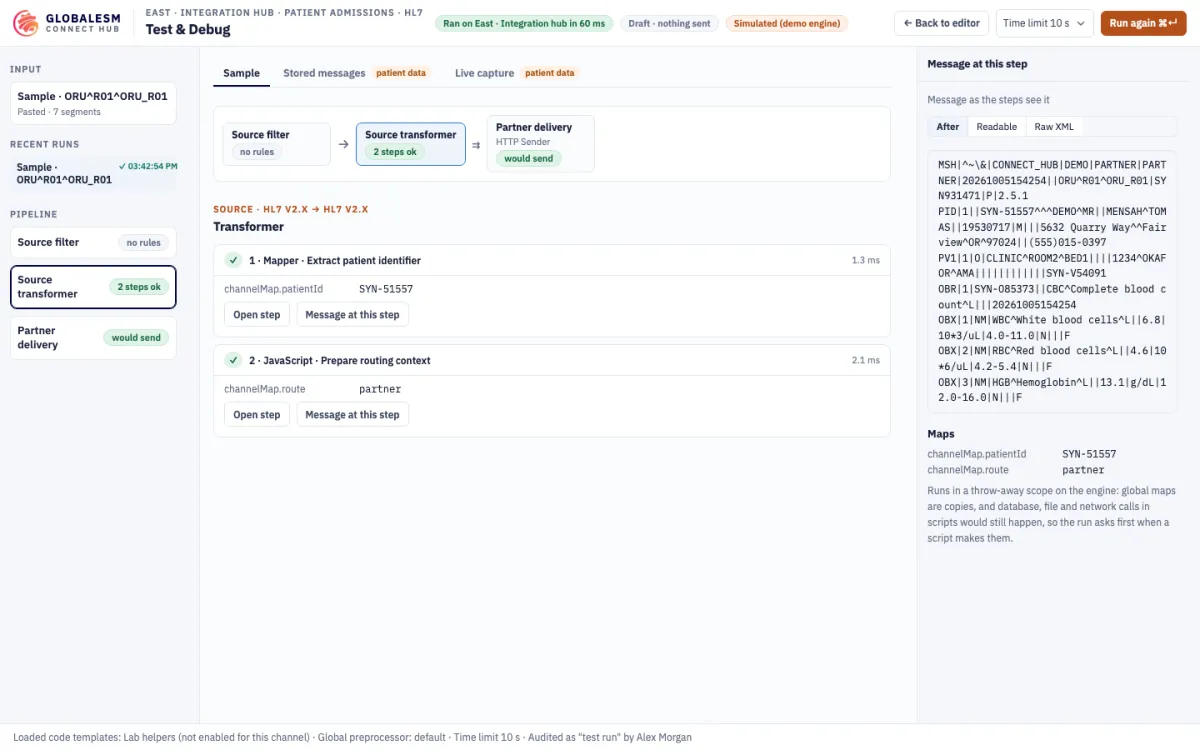
Task: Click the '1.3 ms' duration on step 1
Action: click(866, 260)
